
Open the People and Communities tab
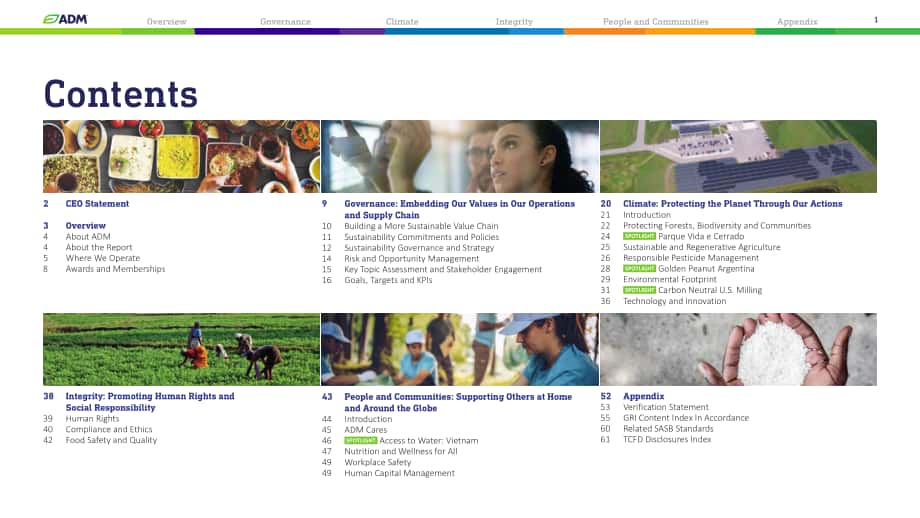coord(655,22)
